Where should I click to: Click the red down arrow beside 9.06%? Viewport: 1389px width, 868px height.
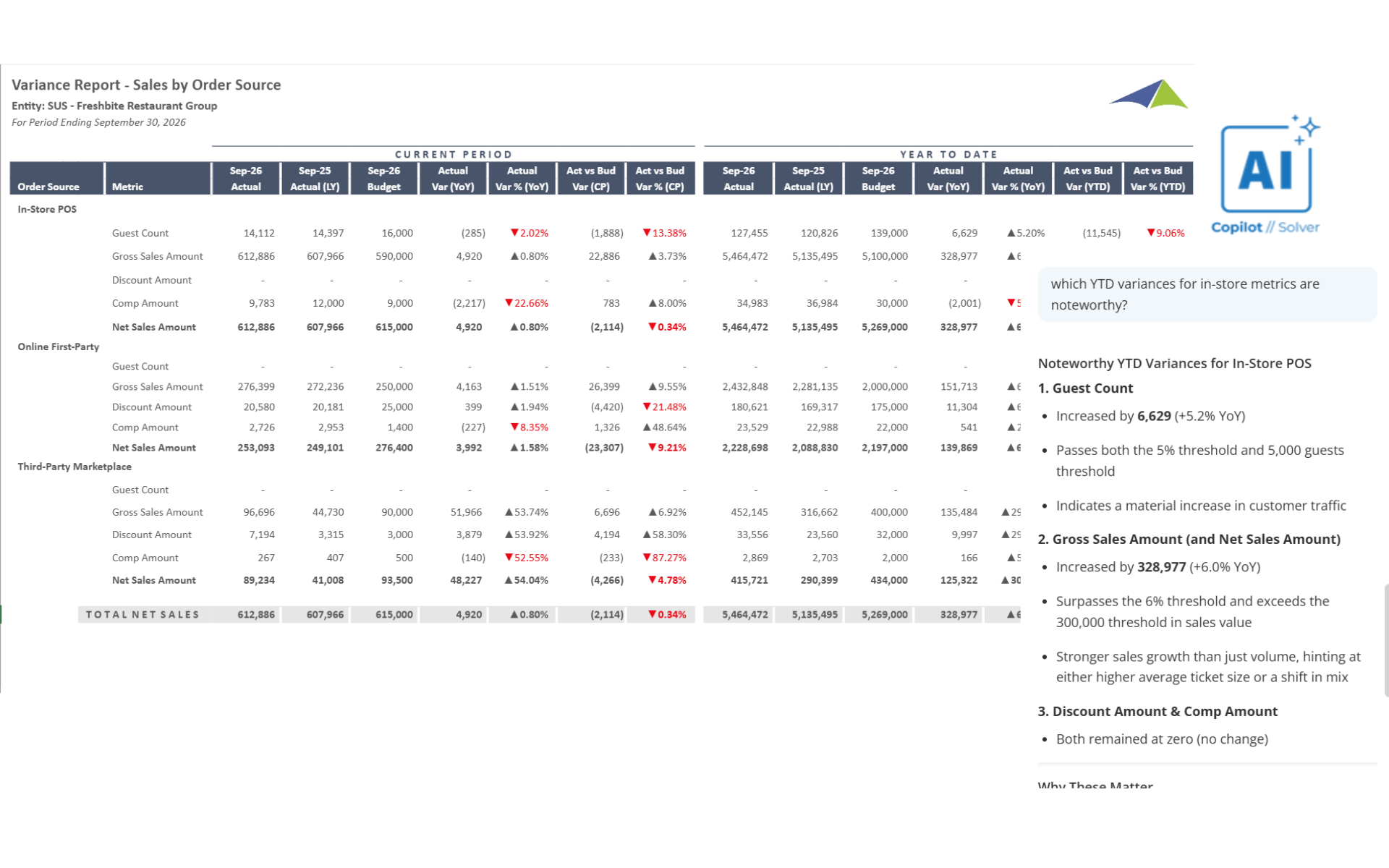[x=1150, y=233]
